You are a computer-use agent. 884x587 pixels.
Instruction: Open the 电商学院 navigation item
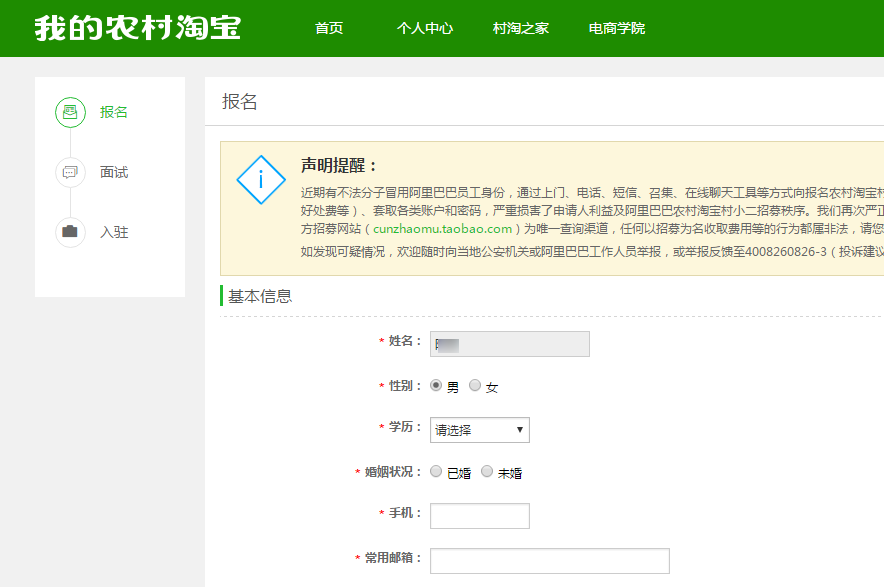617,28
